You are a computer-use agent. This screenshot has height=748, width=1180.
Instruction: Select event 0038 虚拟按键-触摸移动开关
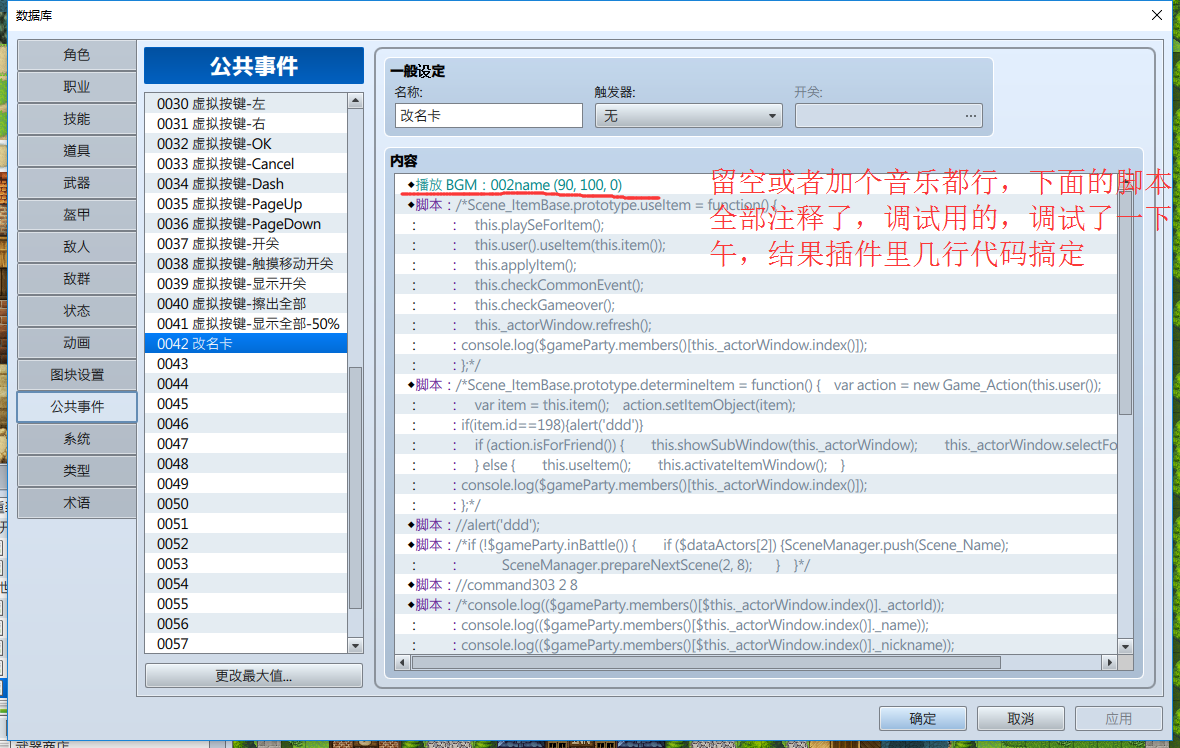tap(246, 263)
